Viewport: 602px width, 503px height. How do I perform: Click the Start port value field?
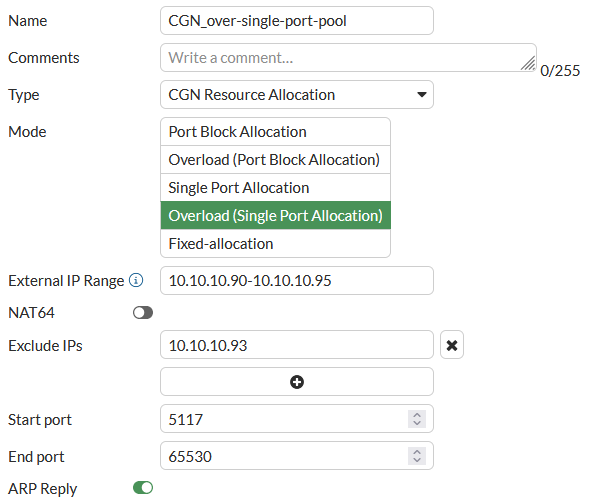[x=284, y=420]
